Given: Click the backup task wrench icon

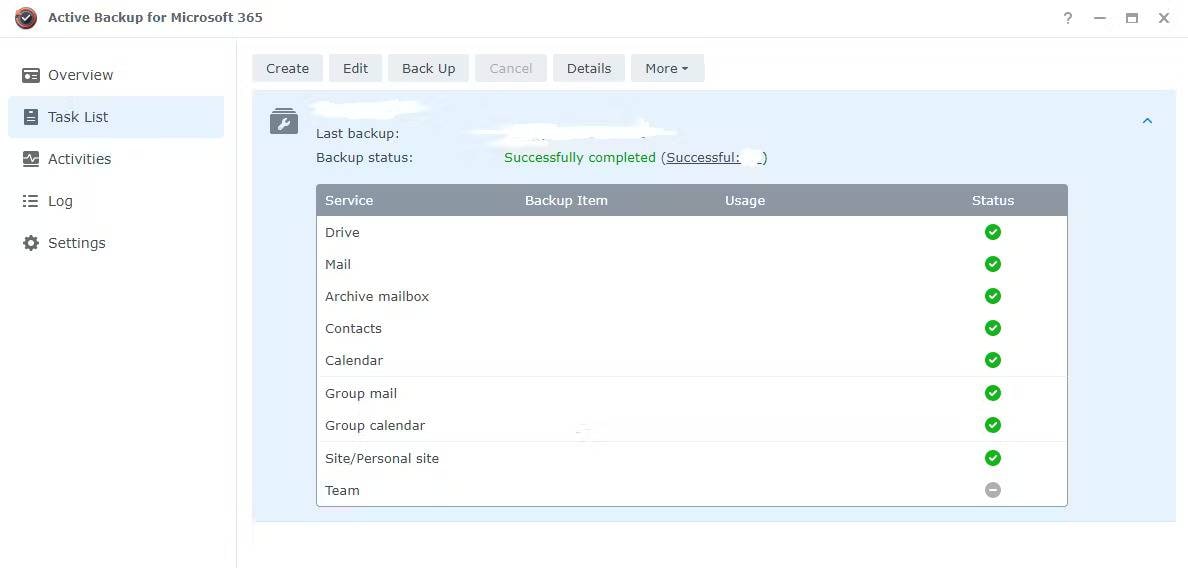Looking at the screenshot, I should (284, 121).
